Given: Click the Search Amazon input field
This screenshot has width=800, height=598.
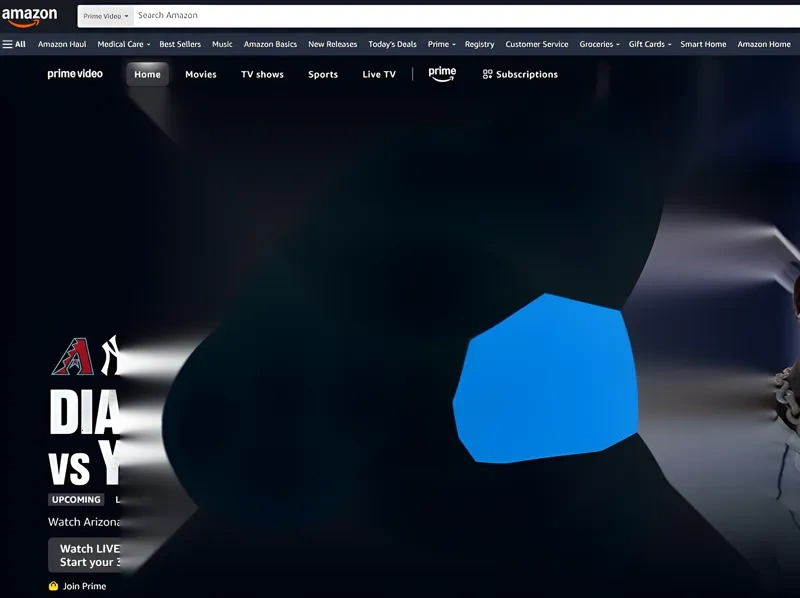Looking at the screenshot, I should coord(466,16).
